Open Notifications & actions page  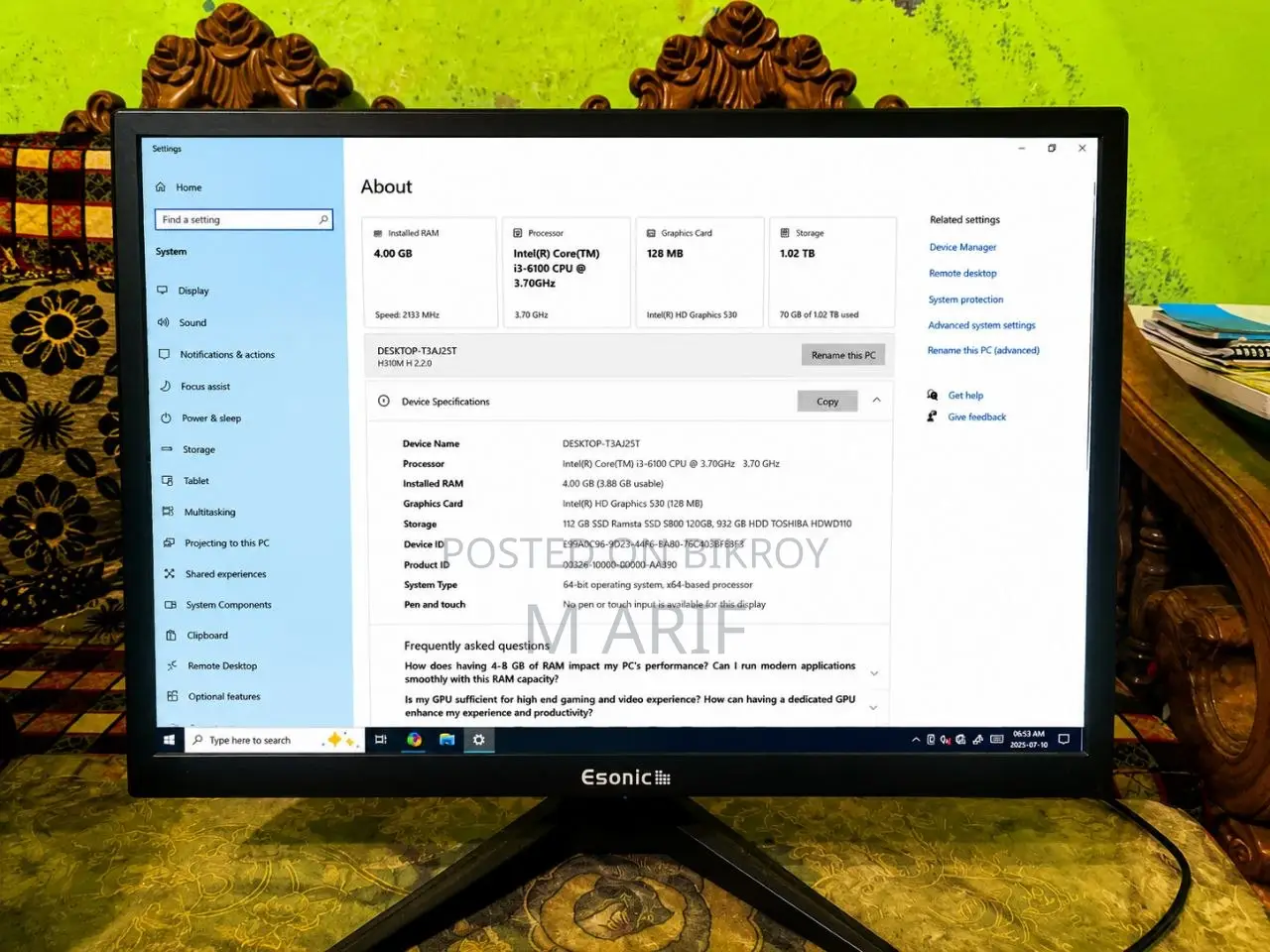216,354
